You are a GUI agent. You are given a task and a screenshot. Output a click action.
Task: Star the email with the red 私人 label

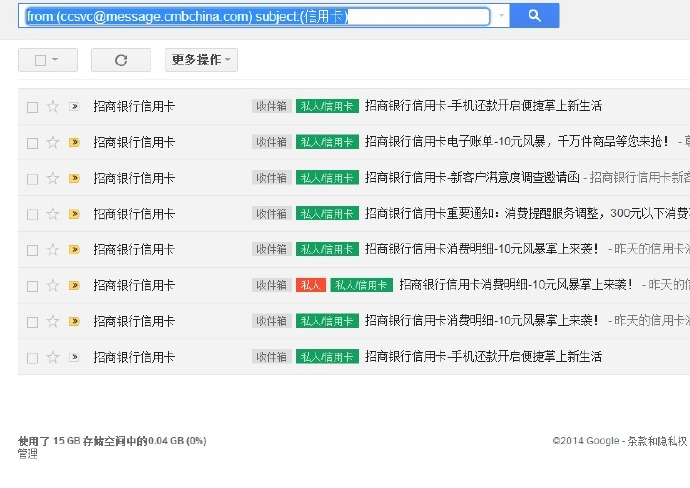pyautogui.click(x=53, y=285)
